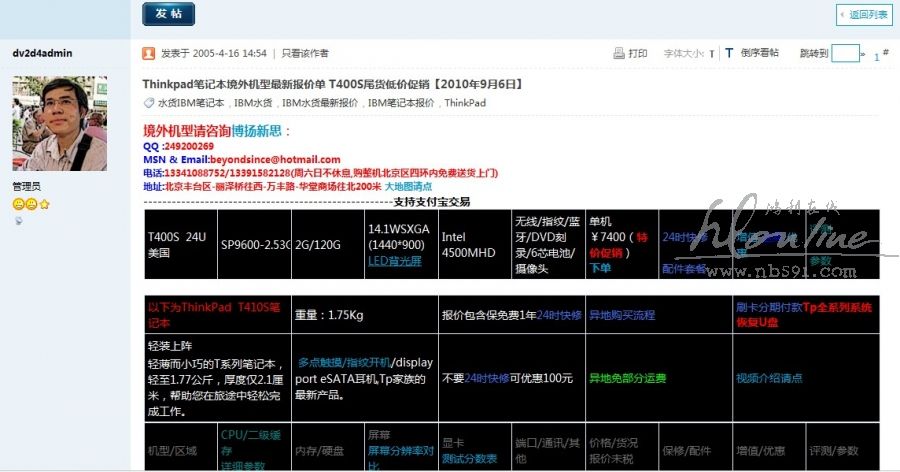Screen dimensions: 900x472
Task: Click the small T decrease font size icon
Action: click(x=711, y=54)
